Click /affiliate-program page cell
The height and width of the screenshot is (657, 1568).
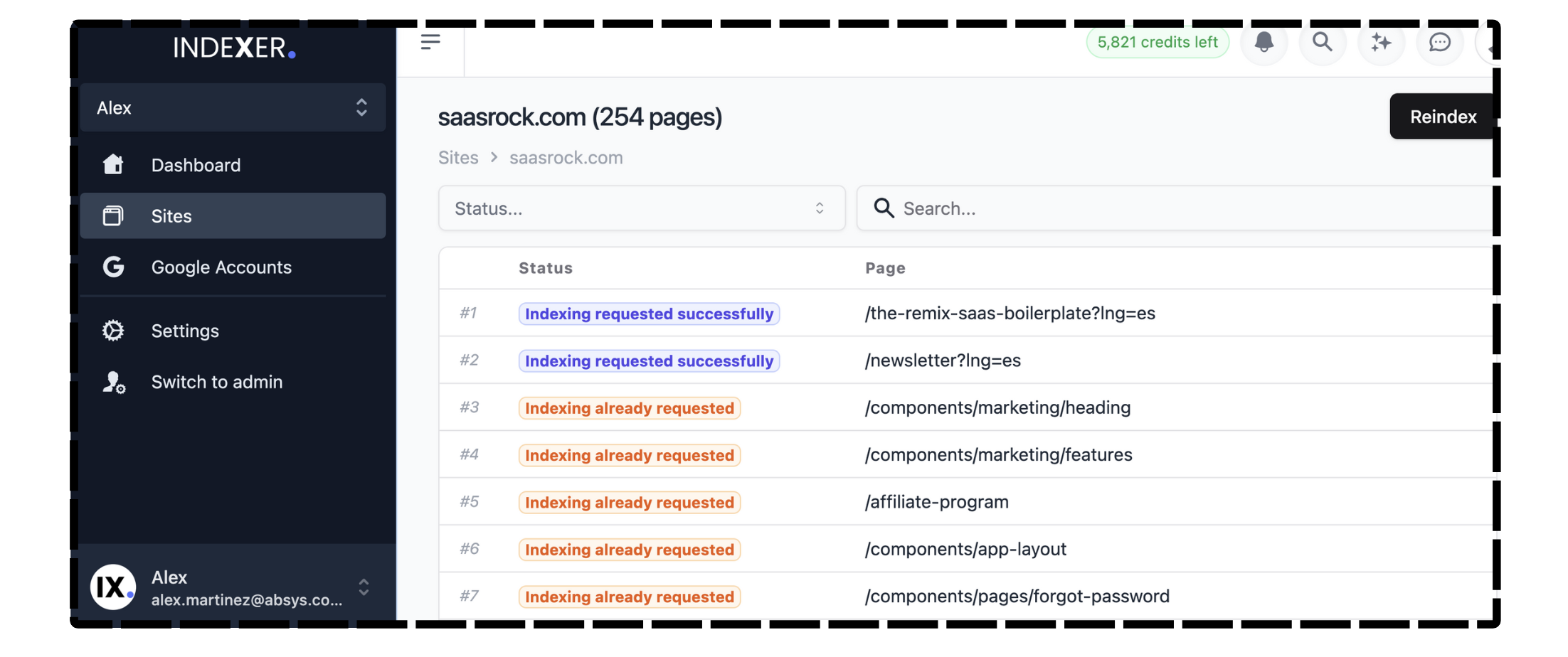click(x=936, y=501)
